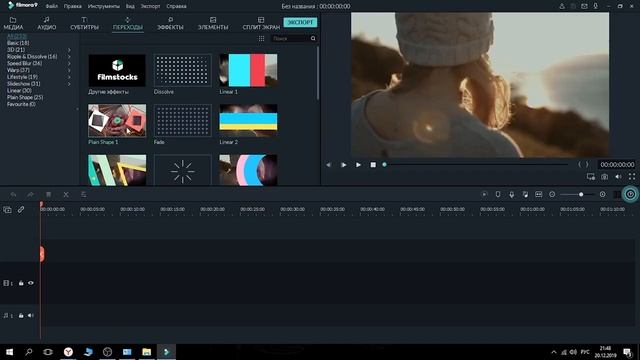640x360 pixels.
Task: Open the edit adjustments icon beside the scissors
Action: [x=84, y=195]
